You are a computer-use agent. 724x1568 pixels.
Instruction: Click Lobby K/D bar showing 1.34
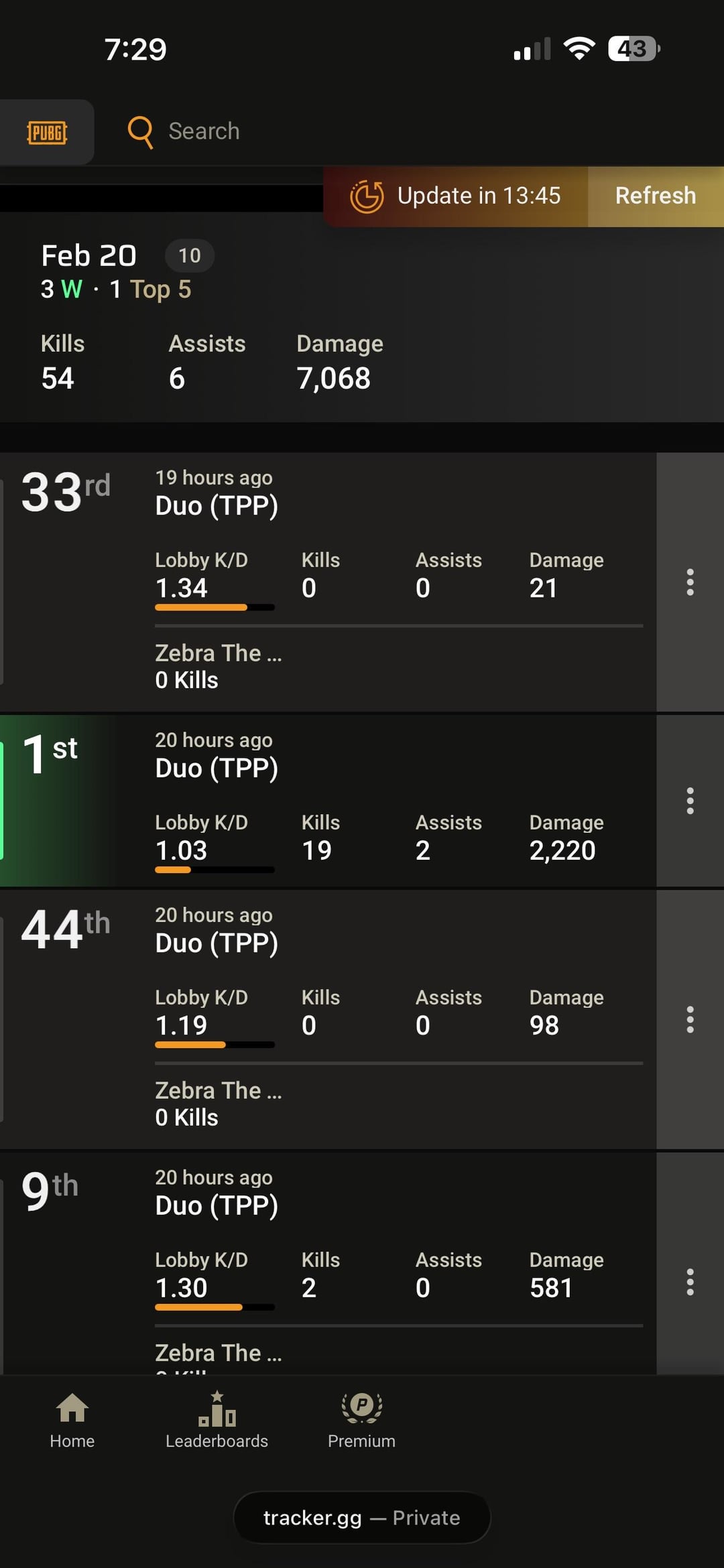[x=215, y=607]
